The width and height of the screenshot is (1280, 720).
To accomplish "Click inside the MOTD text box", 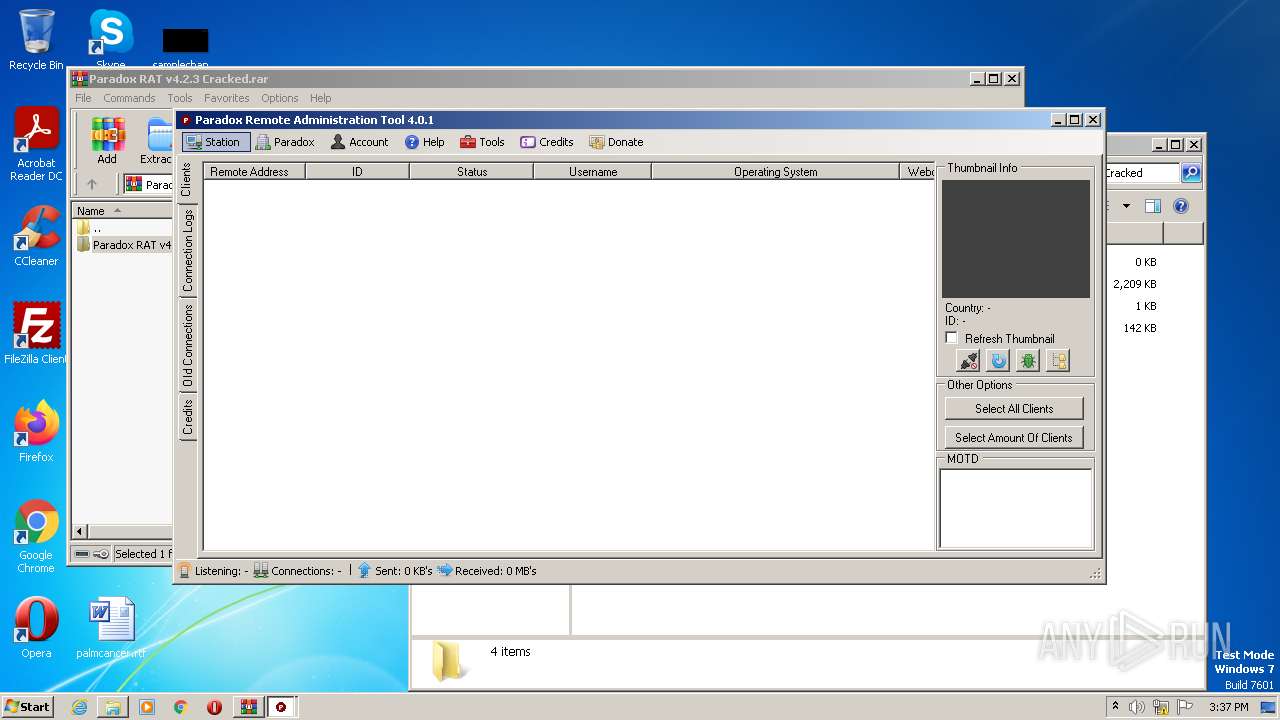I will tap(1016, 508).
